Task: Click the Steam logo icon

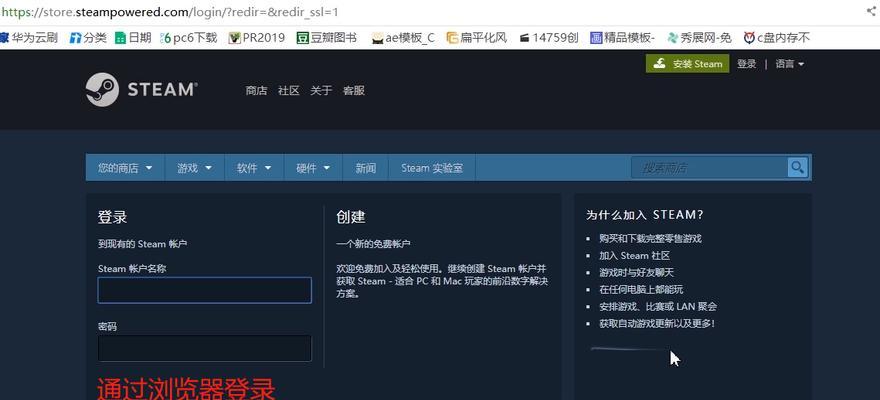Action: (x=102, y=90)
